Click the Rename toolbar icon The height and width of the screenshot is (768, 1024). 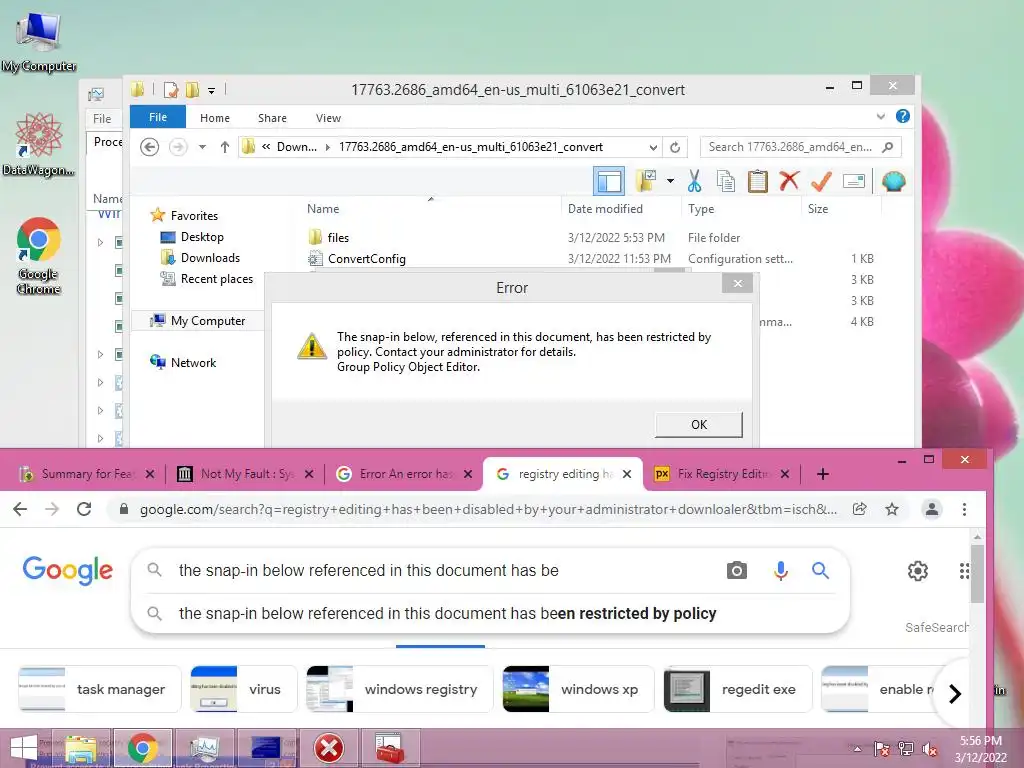[854, 181]
